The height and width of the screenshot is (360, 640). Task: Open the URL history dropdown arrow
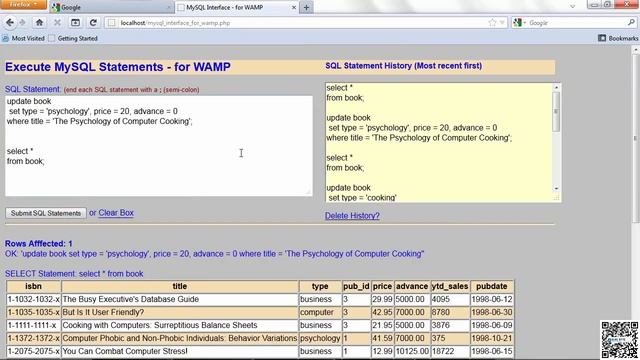click(x=502, y=23)
